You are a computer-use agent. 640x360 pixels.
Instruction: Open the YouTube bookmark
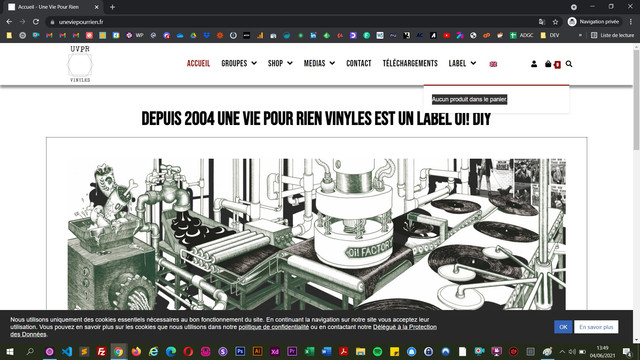click(x=447, y=36)
